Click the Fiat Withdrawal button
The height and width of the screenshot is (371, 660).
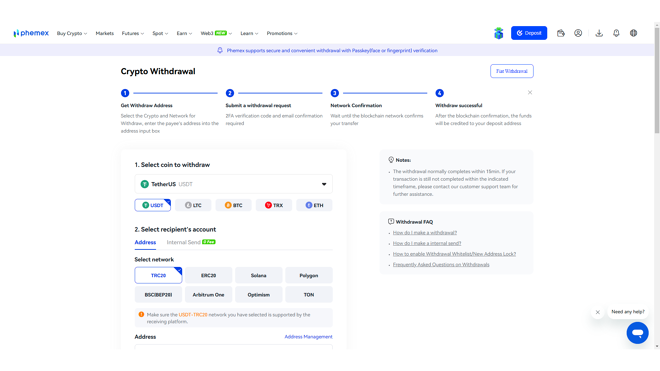[511, 71]
